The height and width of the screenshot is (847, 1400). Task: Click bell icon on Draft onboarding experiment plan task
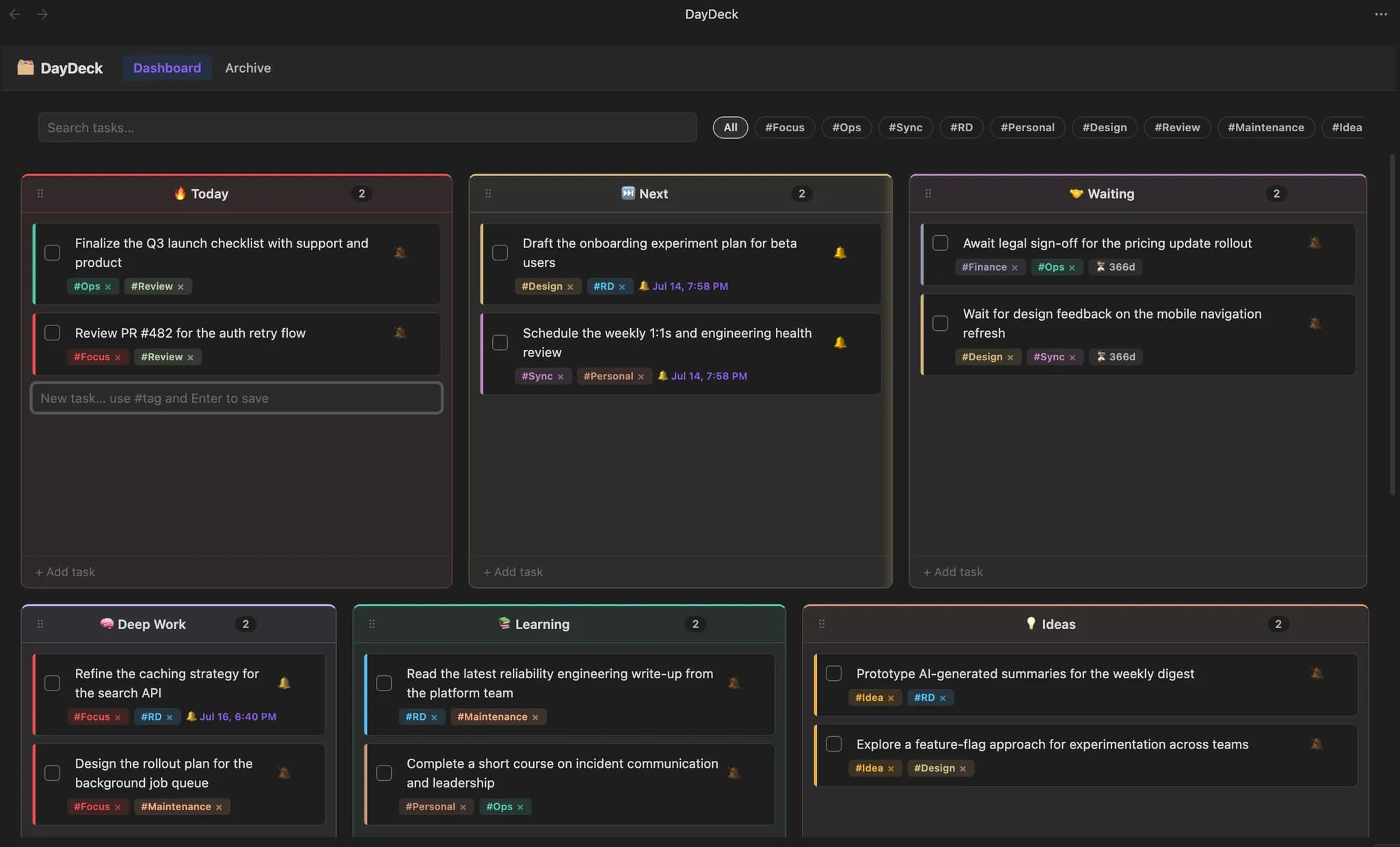[x=840, y=252]
